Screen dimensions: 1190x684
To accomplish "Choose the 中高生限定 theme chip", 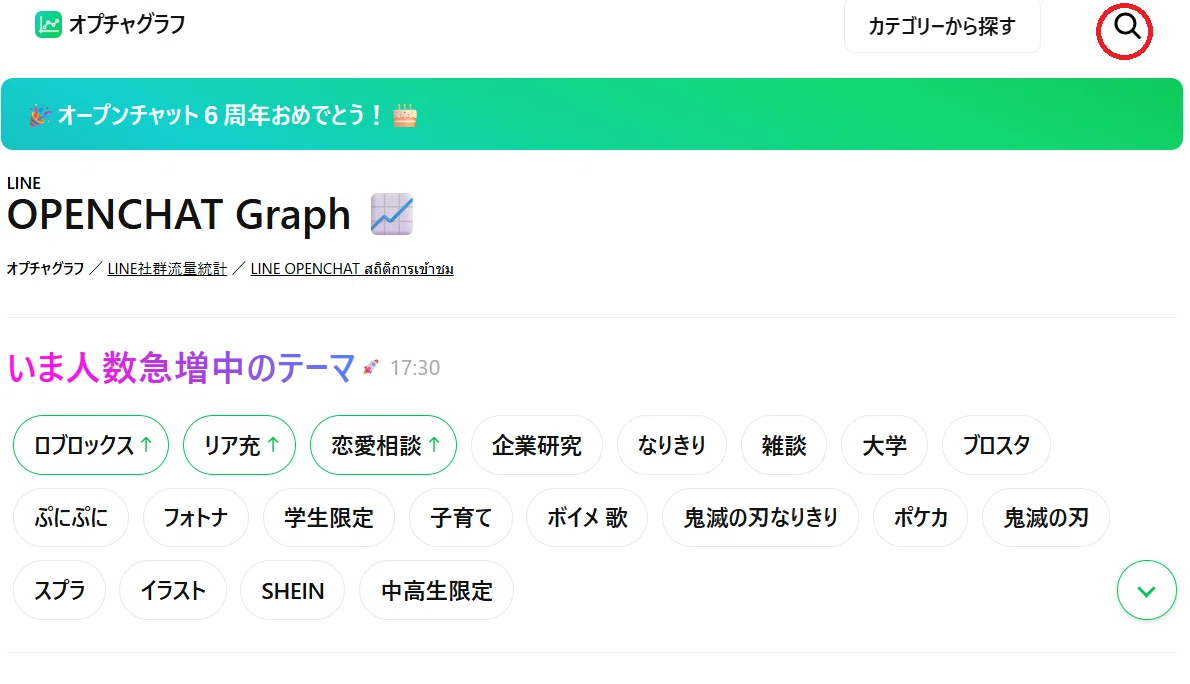I will coord(436,591).
